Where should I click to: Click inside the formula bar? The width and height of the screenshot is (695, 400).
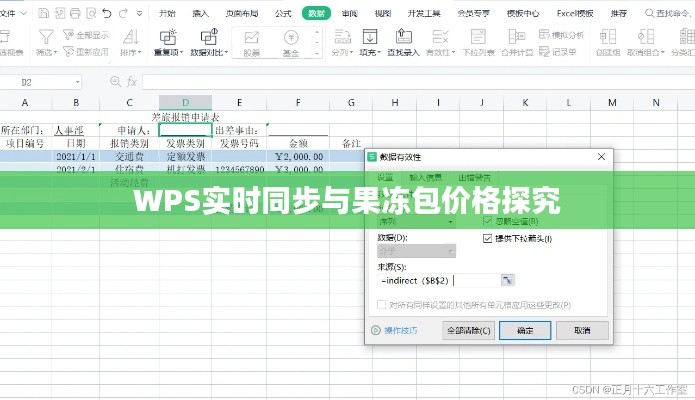(x=418, y=82)
